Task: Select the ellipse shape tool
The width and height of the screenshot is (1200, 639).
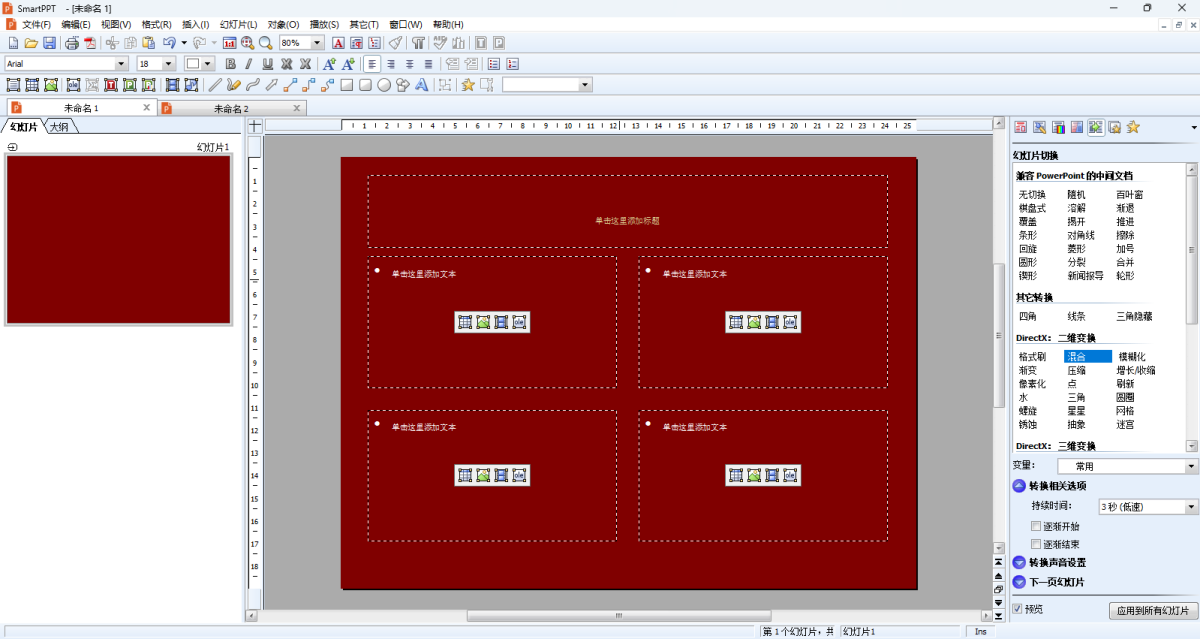Action: coord(384,85)
